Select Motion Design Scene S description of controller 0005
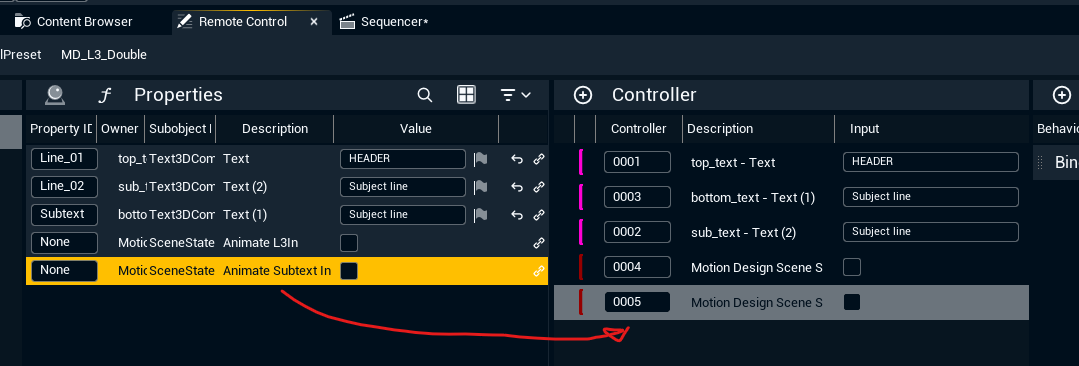Screen dimensions: 1079x366 pos(756,303)
